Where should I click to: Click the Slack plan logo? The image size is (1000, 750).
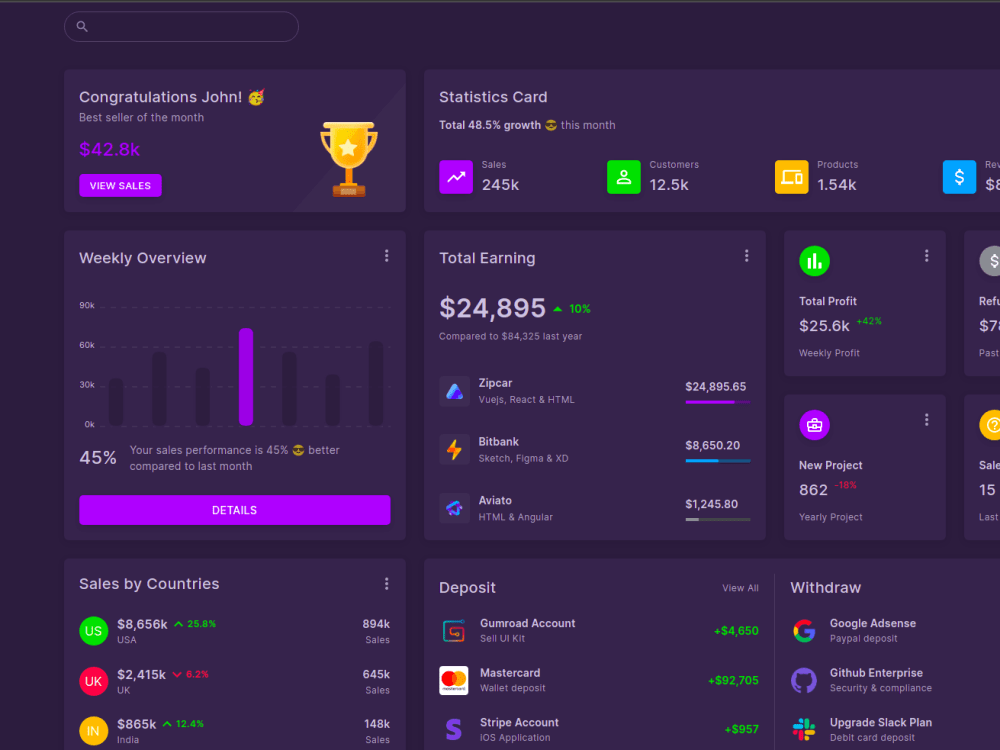coord(804,730)
